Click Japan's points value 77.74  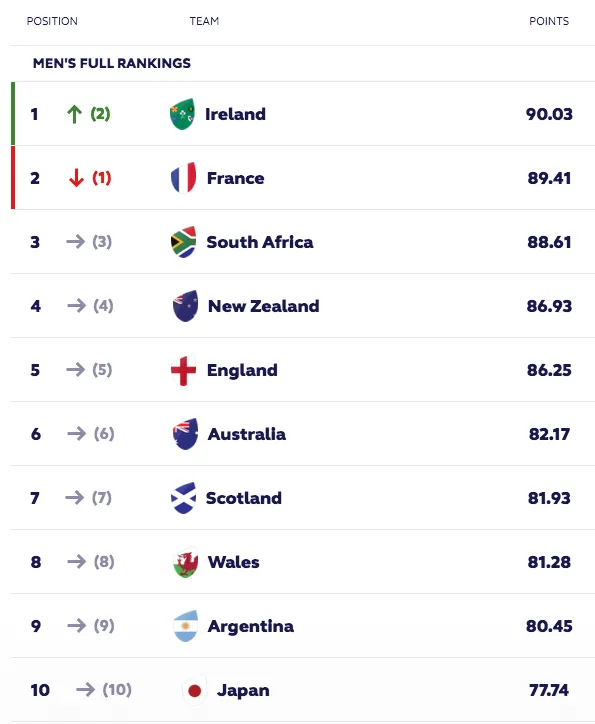(549, 690)
